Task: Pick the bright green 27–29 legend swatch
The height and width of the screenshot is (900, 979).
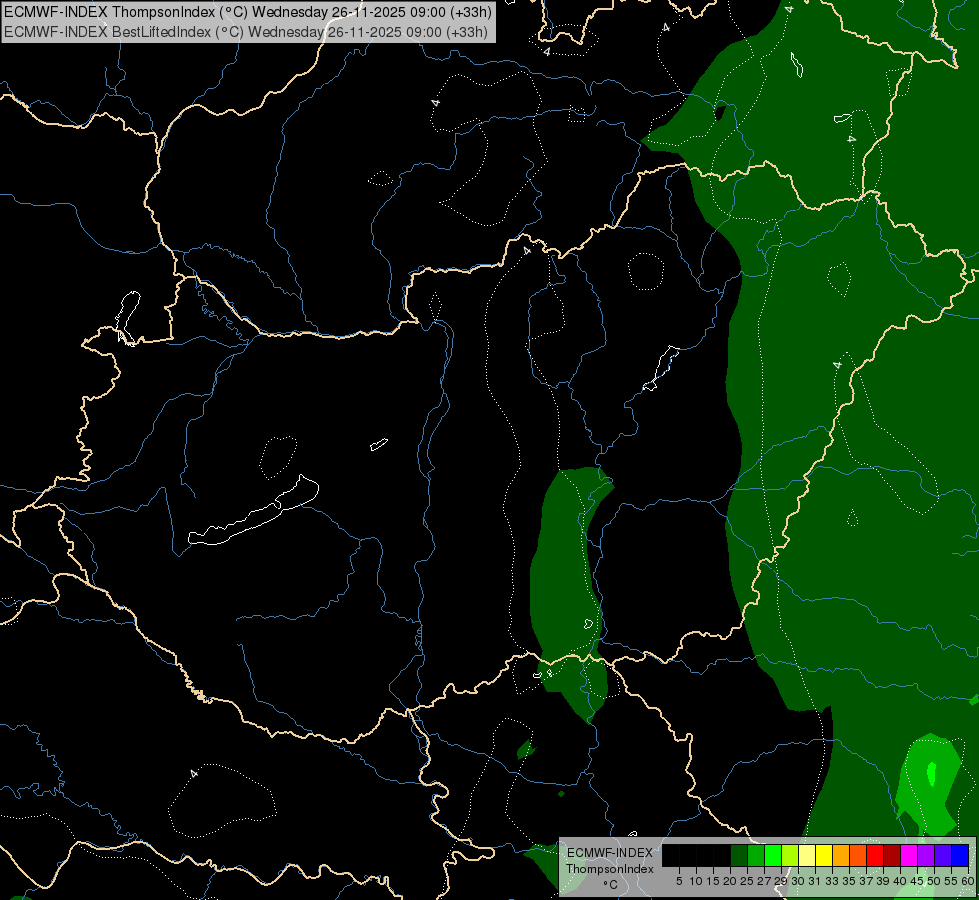Action: pyautogui.click(x=773, y=855)
